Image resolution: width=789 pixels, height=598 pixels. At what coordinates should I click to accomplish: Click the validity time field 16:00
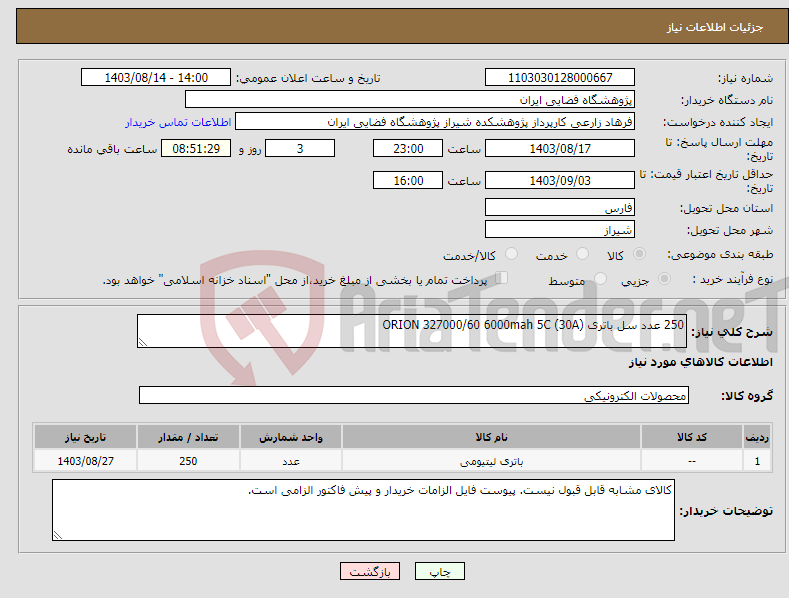(x=408, y=180)
